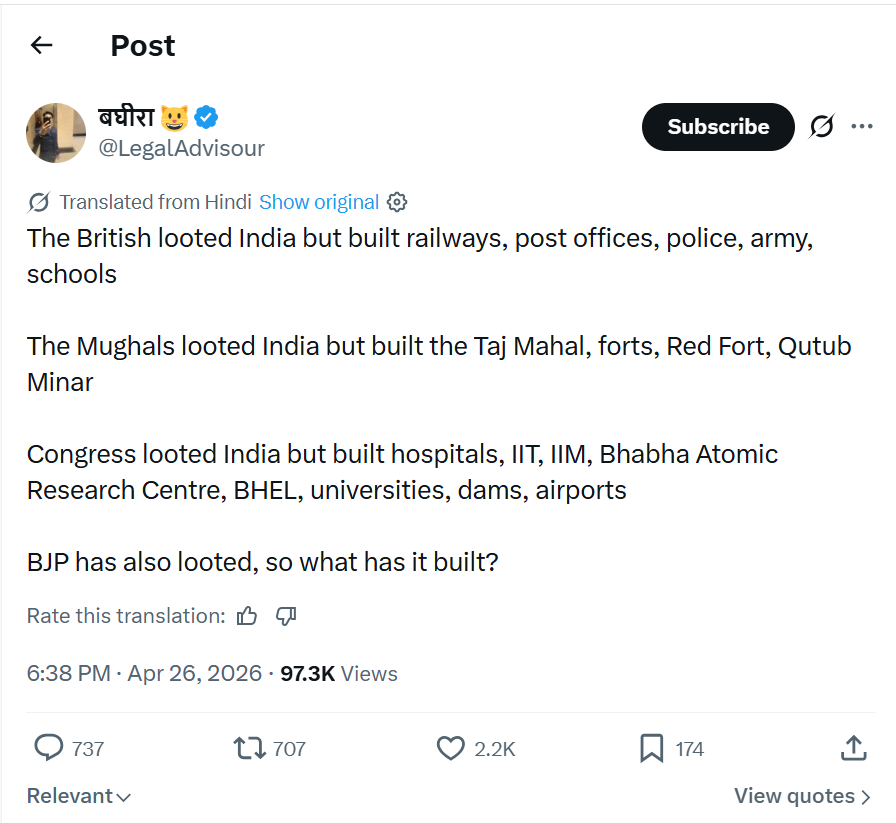
Task: Click the Grok icon beside Subscribe
Action: point(821,127)
